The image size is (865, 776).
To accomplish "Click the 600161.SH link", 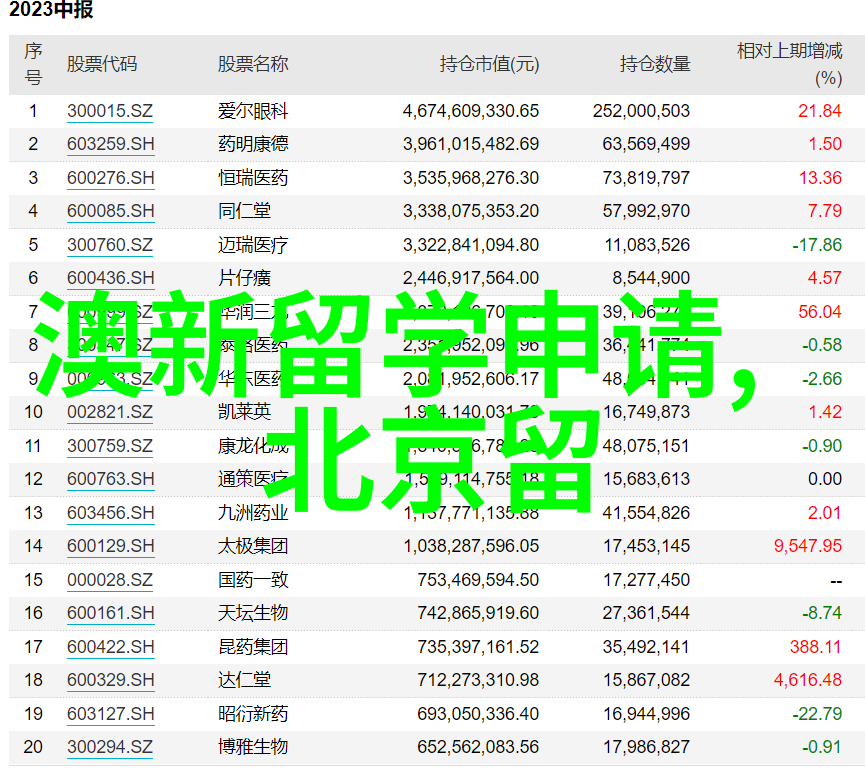I will point(111,613).
